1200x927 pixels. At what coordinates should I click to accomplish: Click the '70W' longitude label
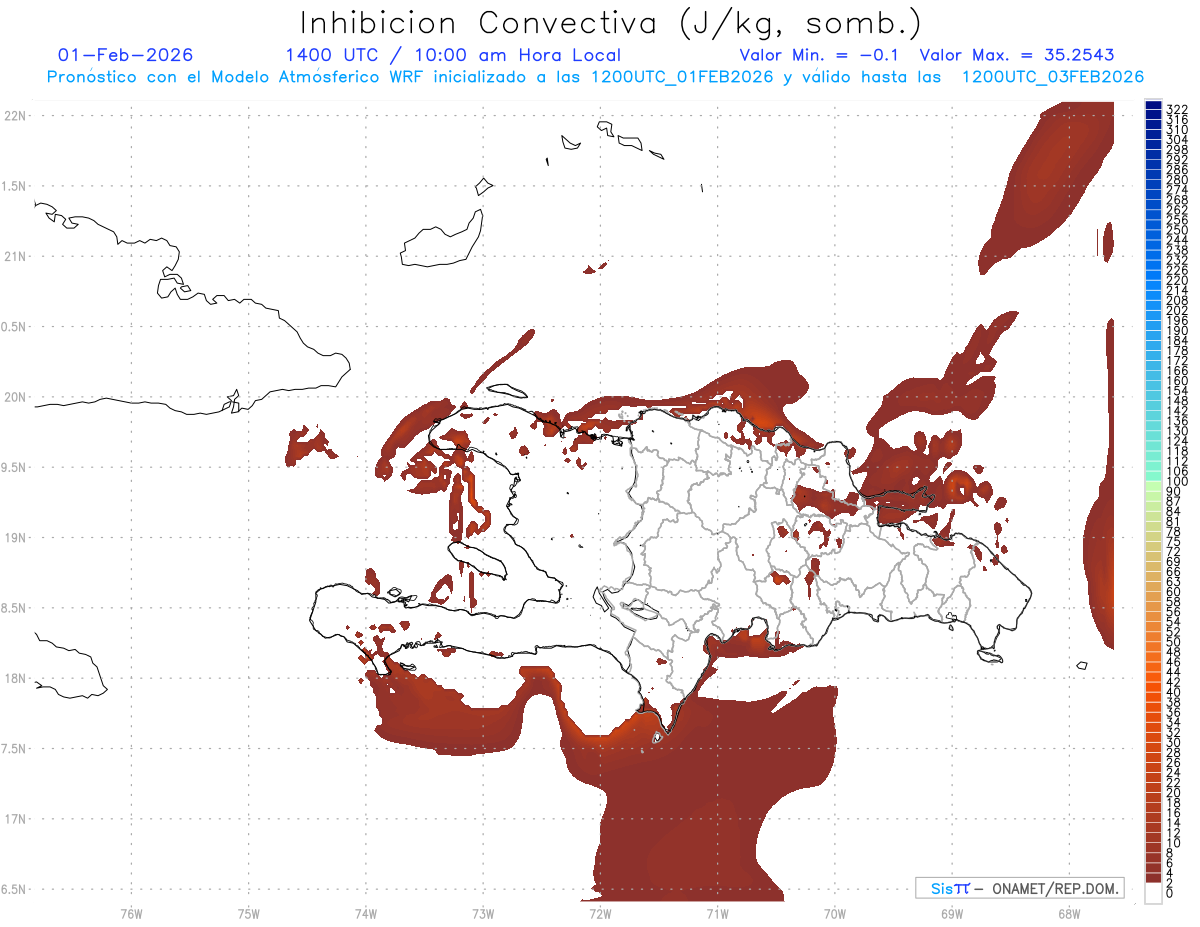point(835,913)
